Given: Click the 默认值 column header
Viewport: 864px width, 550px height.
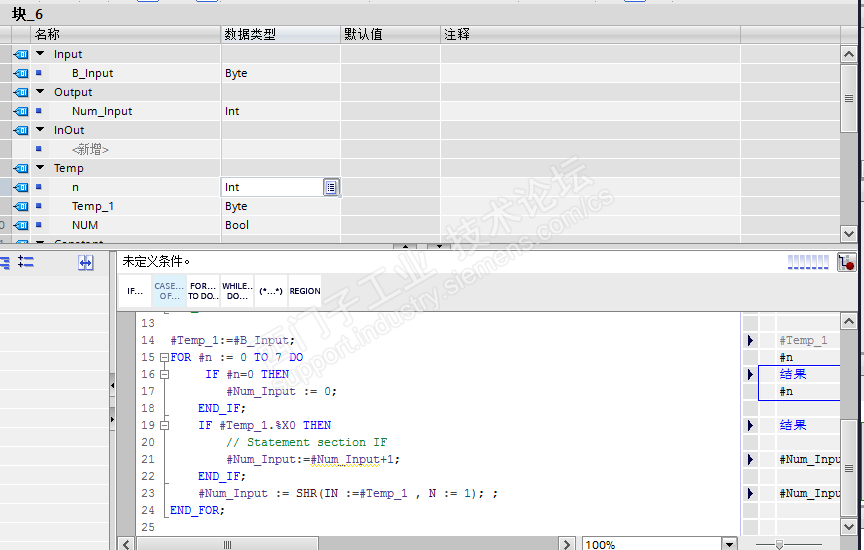Looking at the screenshot, I should tap(391, 34).
